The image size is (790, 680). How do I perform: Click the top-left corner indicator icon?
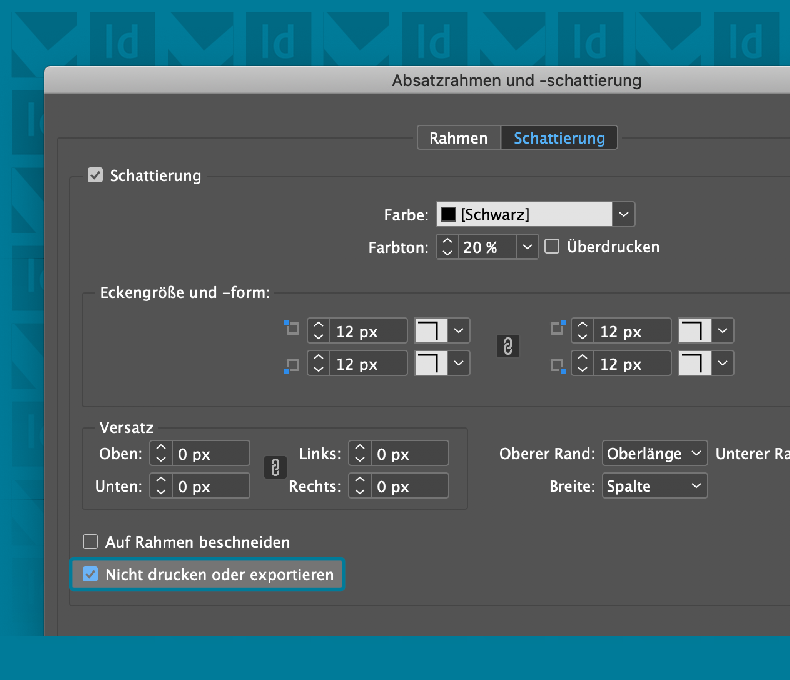tap(293, 329)
